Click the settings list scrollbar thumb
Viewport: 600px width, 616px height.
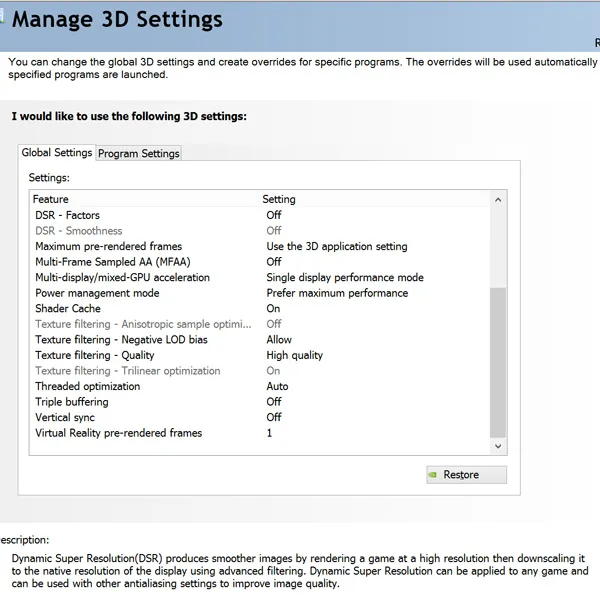(498, 363)
